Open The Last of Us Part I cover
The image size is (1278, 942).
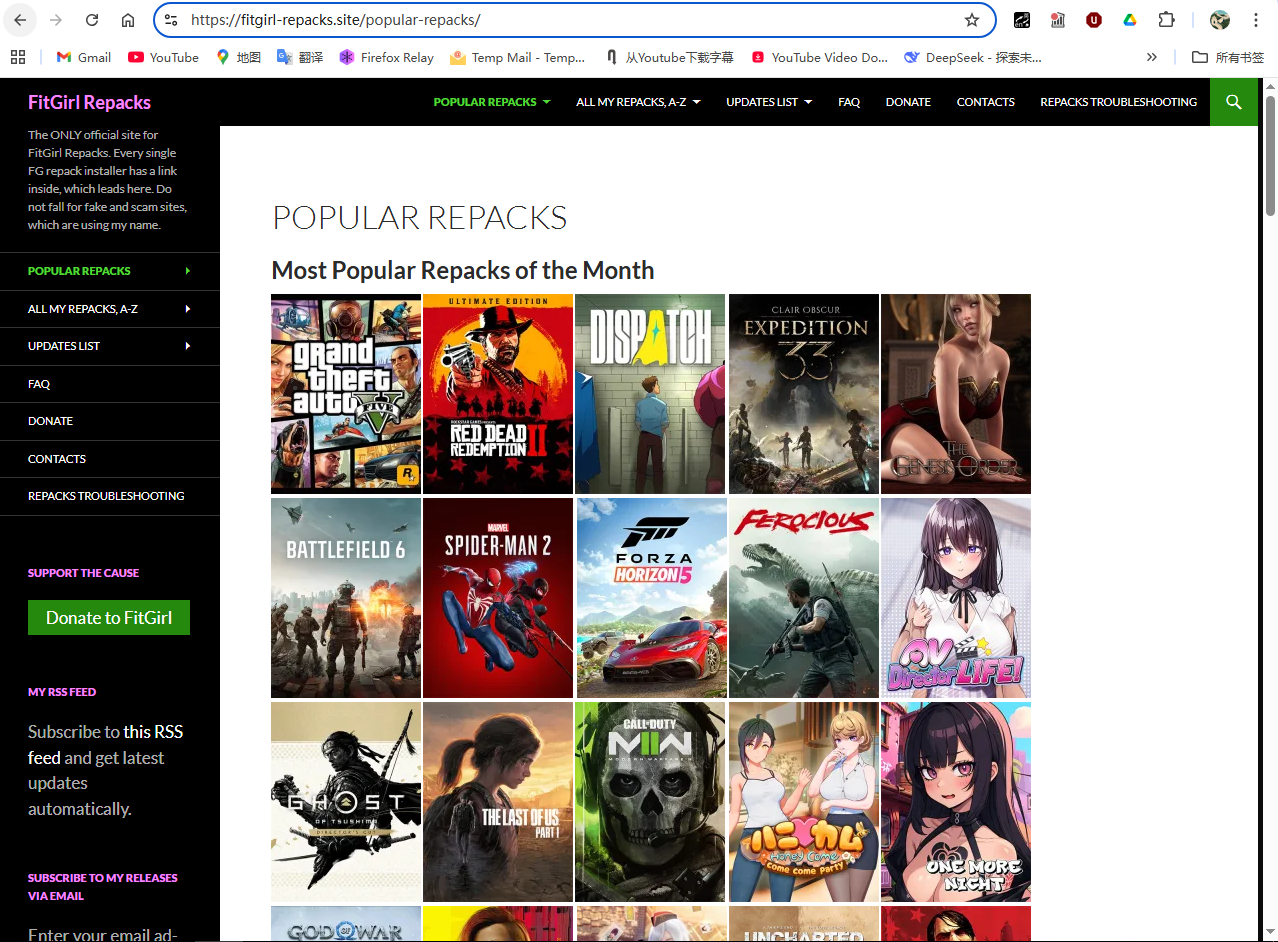tap(498, 802)
